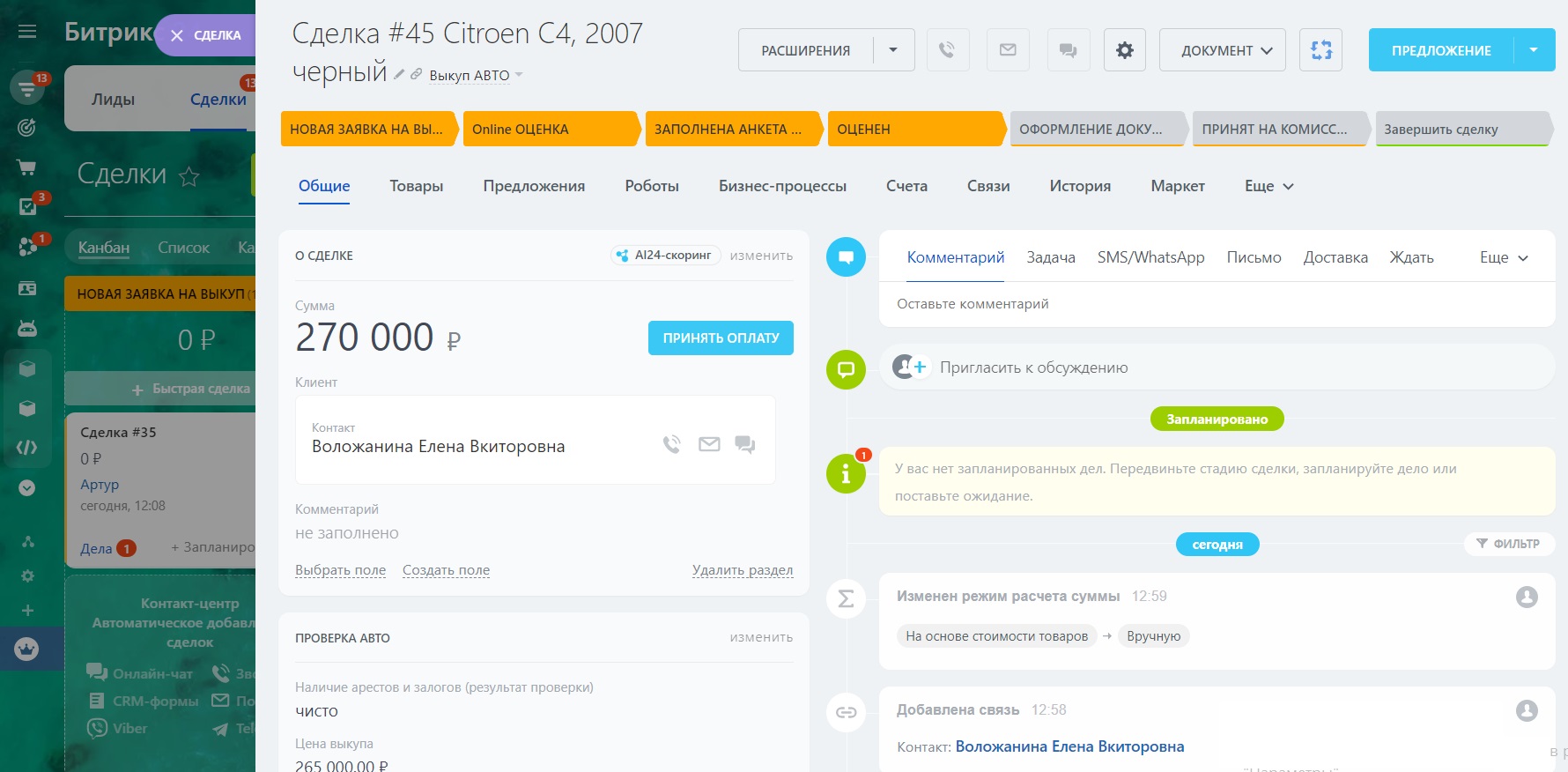Open the crown icon in the sidebar
Screen dimensions: 1568x772
(27, 649)
